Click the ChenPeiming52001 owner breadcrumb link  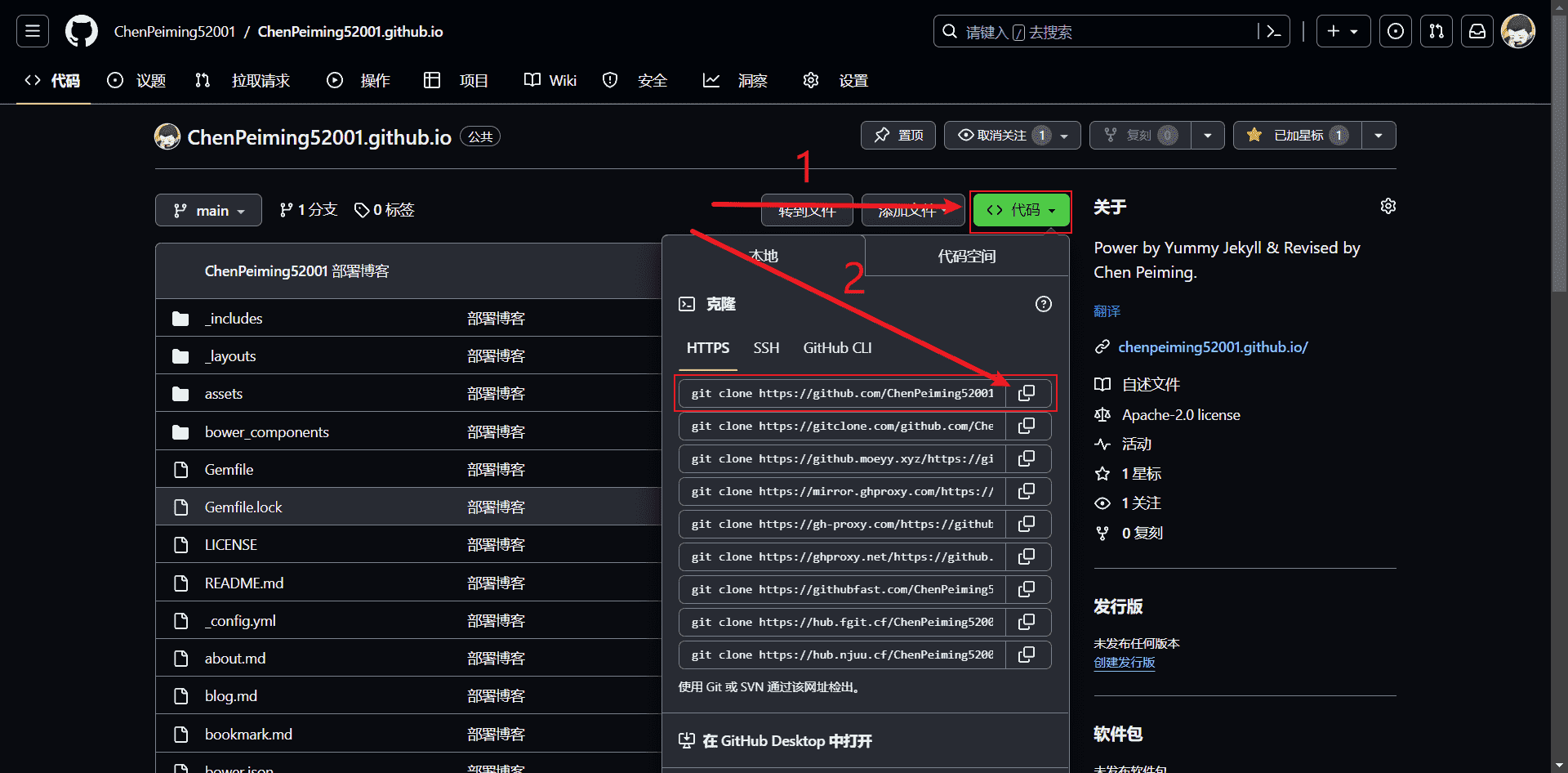pyautogui.click(x=175, y=32)
